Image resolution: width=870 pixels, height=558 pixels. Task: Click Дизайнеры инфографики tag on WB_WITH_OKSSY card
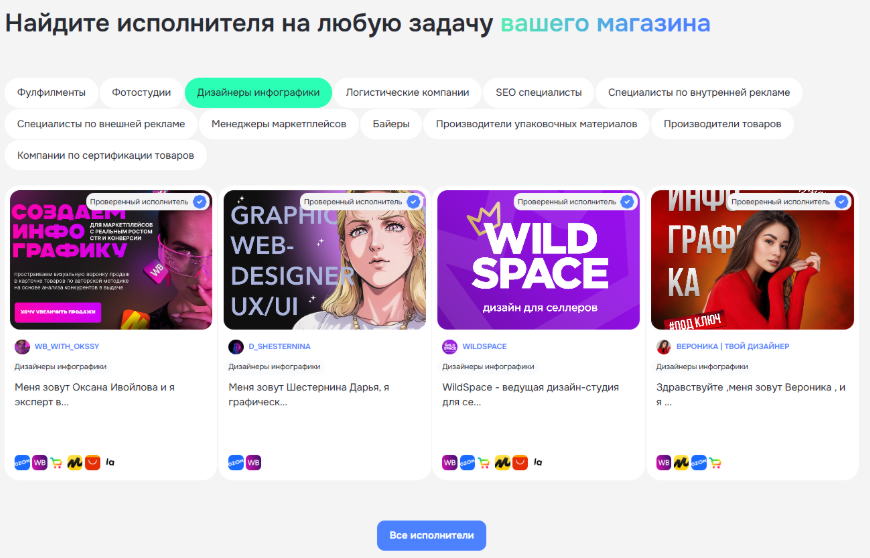click(x=60, y=367)
